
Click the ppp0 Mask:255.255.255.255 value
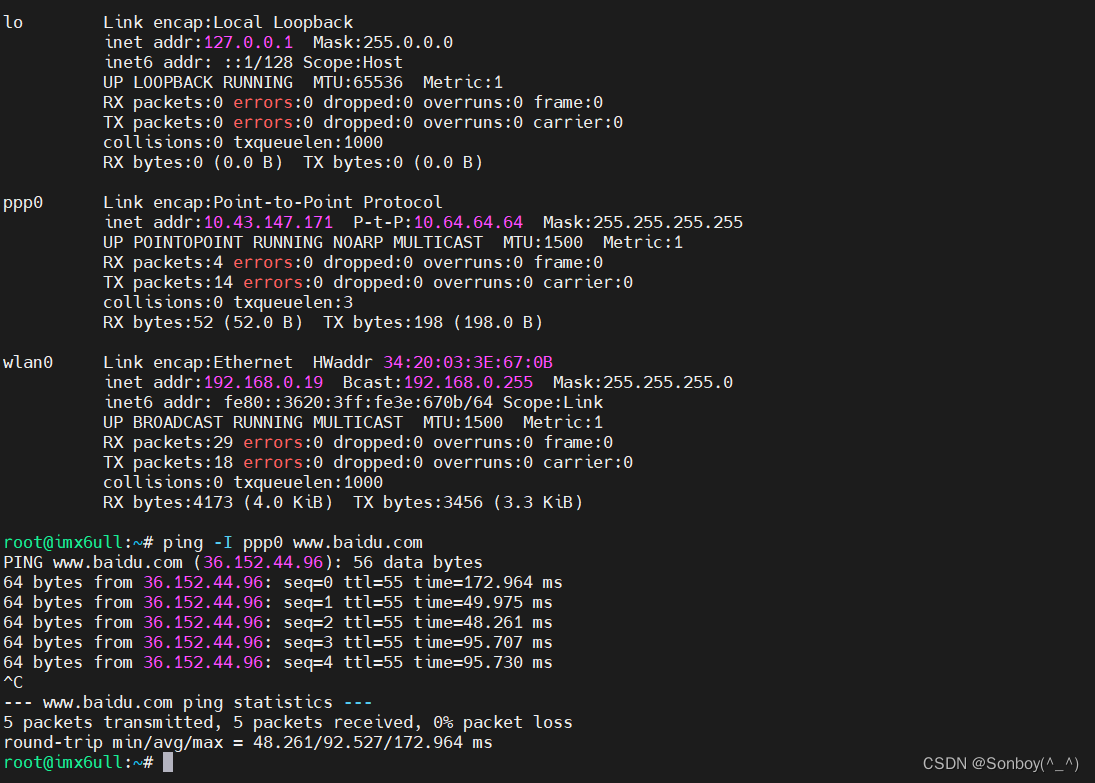coord(642,223)
